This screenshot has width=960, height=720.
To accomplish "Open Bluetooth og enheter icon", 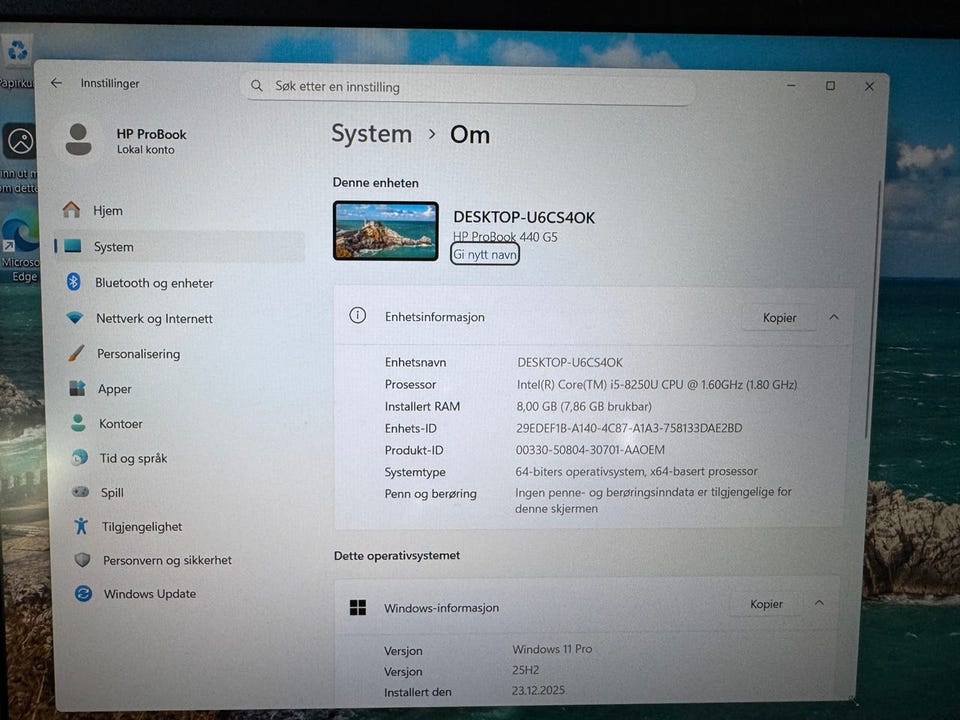I will point(73,282).
